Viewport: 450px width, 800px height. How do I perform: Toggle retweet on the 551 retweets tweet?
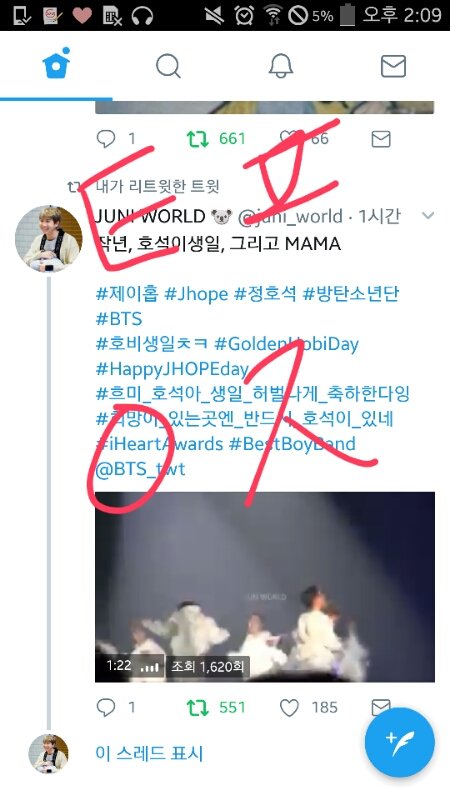point(197,707)
